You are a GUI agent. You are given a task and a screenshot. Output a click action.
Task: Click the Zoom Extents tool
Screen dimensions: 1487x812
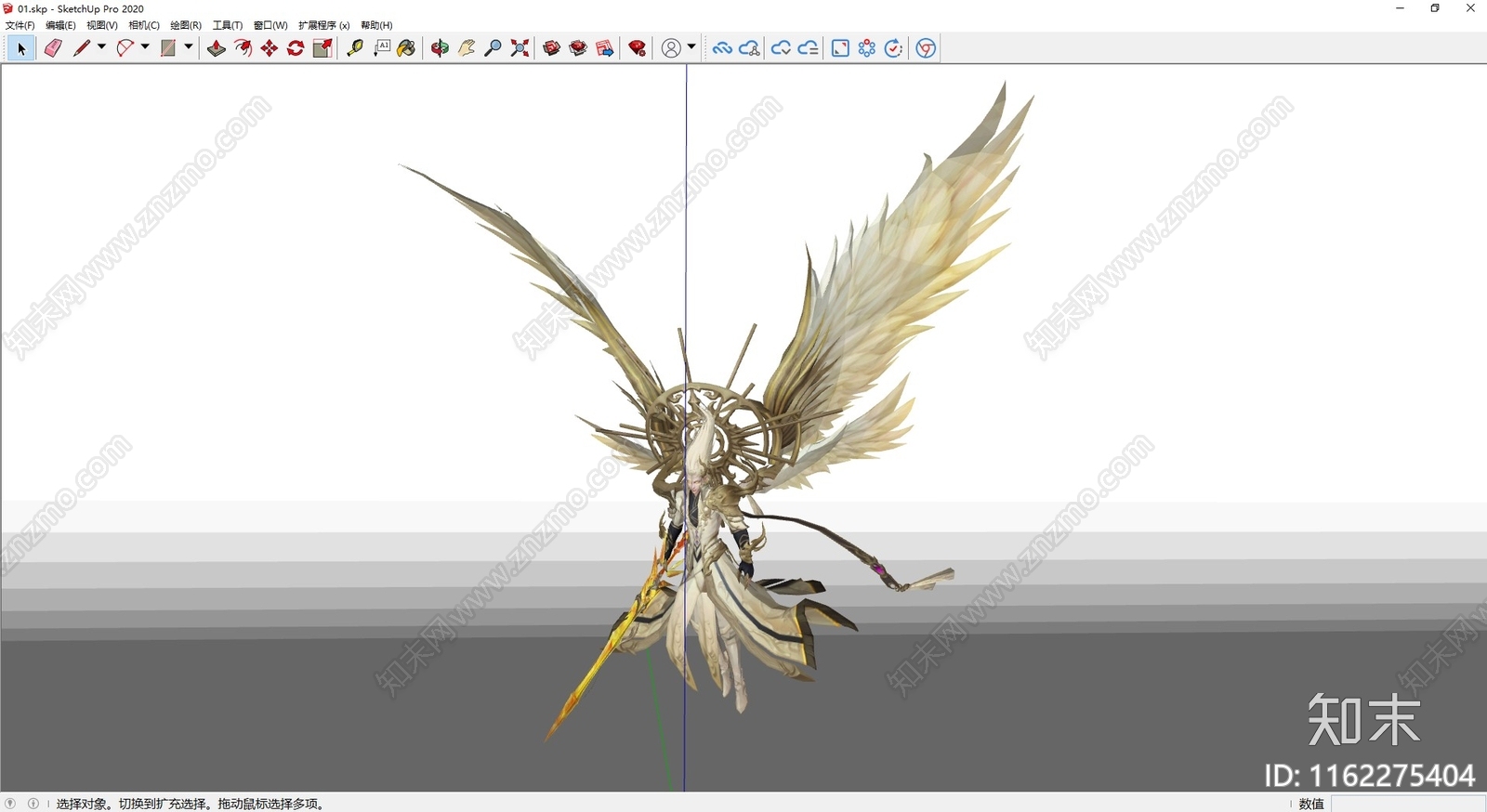[520, 48]
